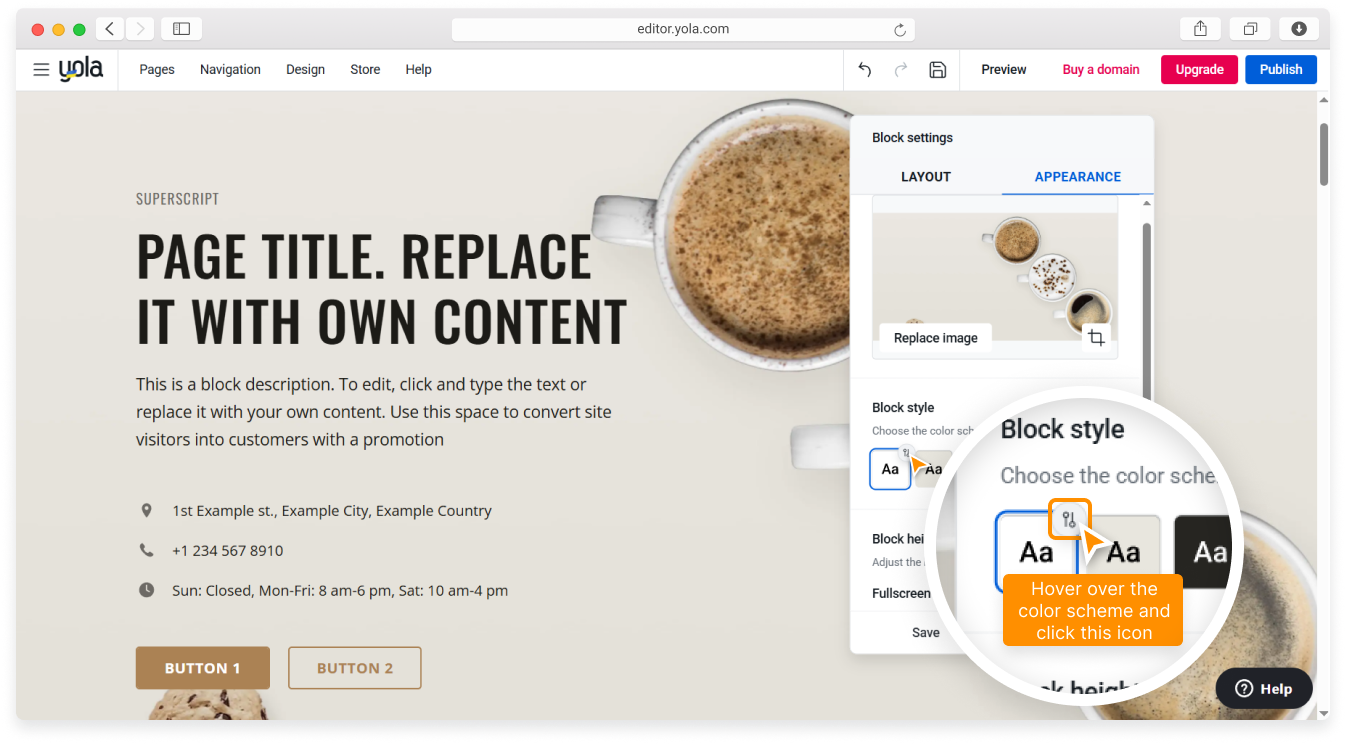Click the redo arrow icon
The height and width of the screenshot is (744, 1346).
coord(901,70)
